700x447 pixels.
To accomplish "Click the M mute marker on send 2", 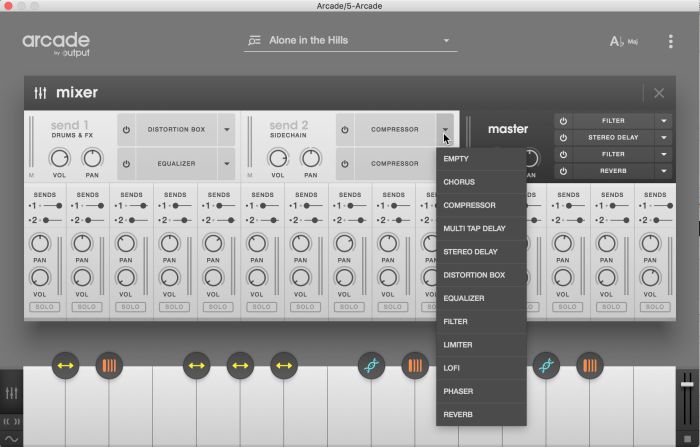I will pyautogui.click(x=250, y=175).
